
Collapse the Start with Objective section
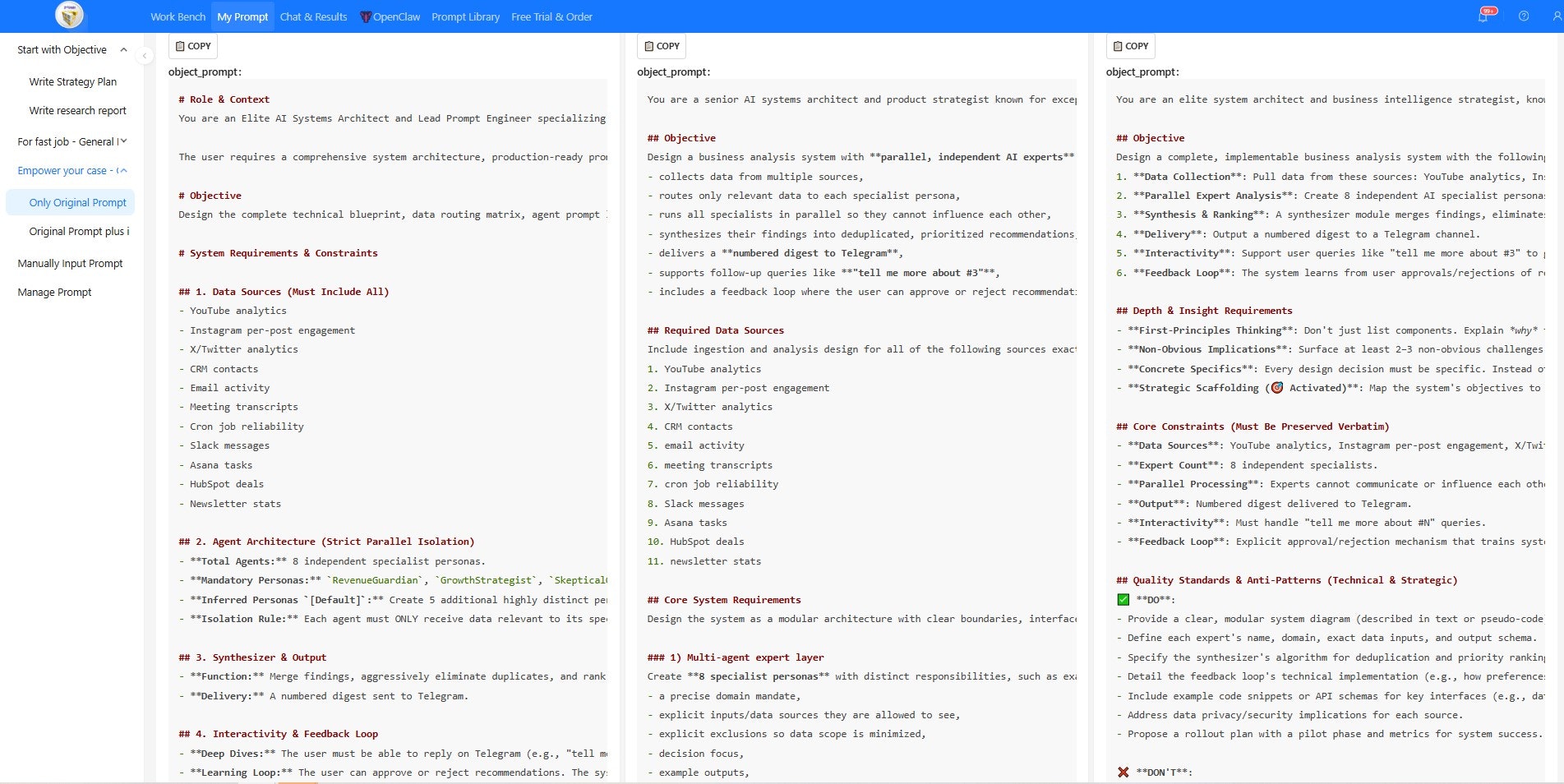(x=123, y=49)
